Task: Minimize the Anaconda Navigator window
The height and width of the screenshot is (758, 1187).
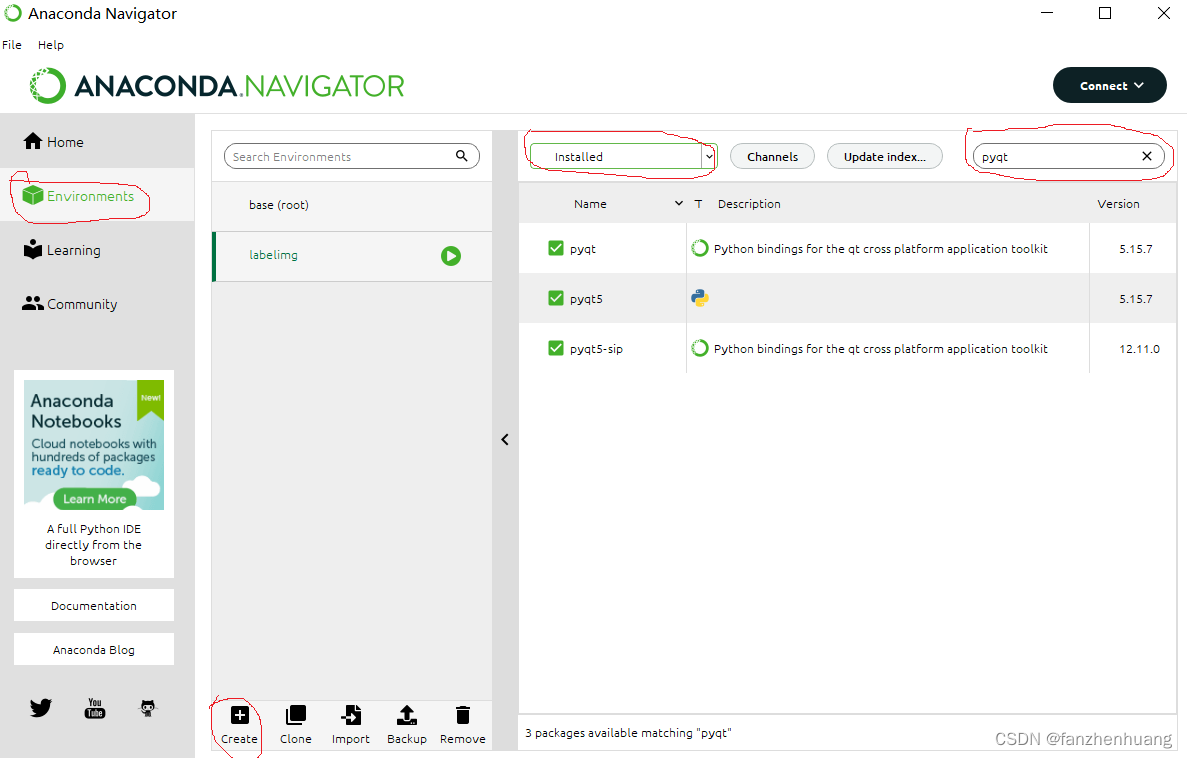Action: (1047, 13)
